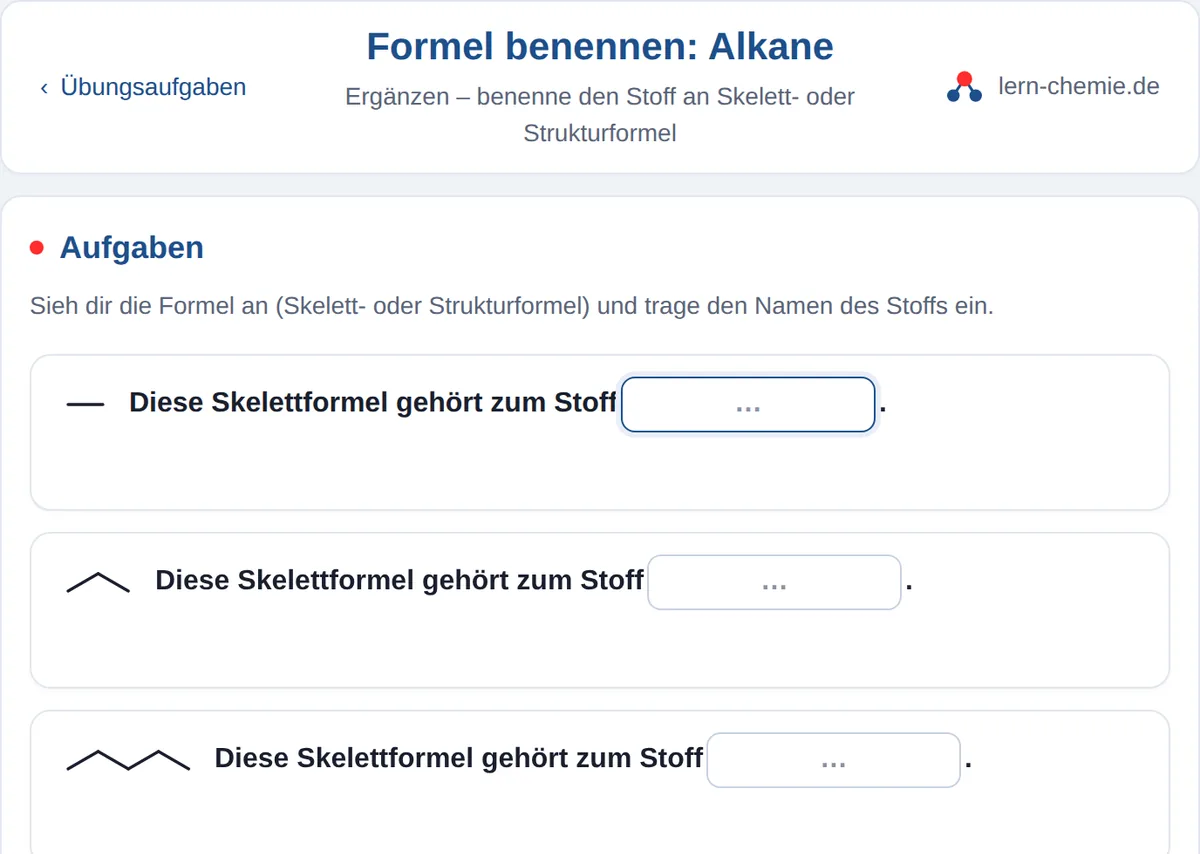The height and width of the screenshot is (854, 1200).
Task: Go back via the Übungsaufgaben link
Action: pos(143,87)
